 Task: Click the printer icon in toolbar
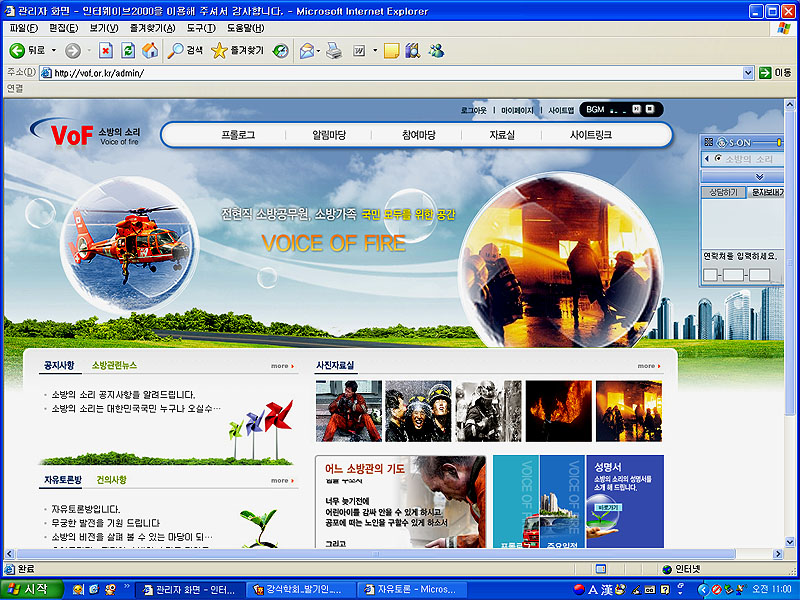point(334,51)
